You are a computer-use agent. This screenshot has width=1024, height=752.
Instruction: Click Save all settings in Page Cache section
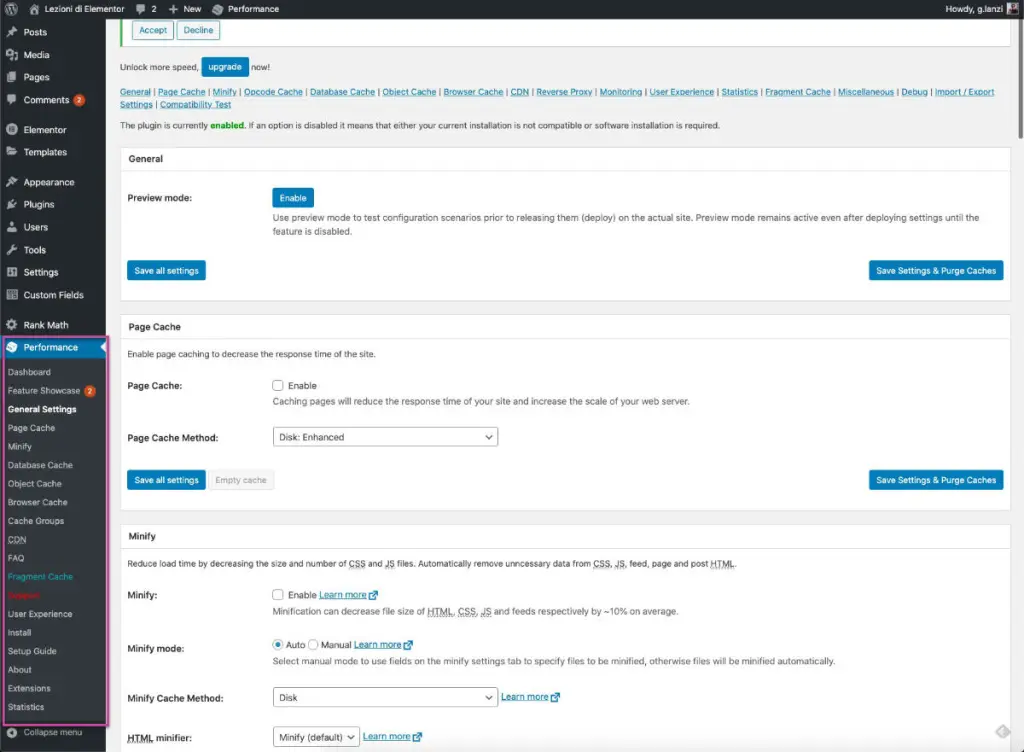[x=167, y=480]
